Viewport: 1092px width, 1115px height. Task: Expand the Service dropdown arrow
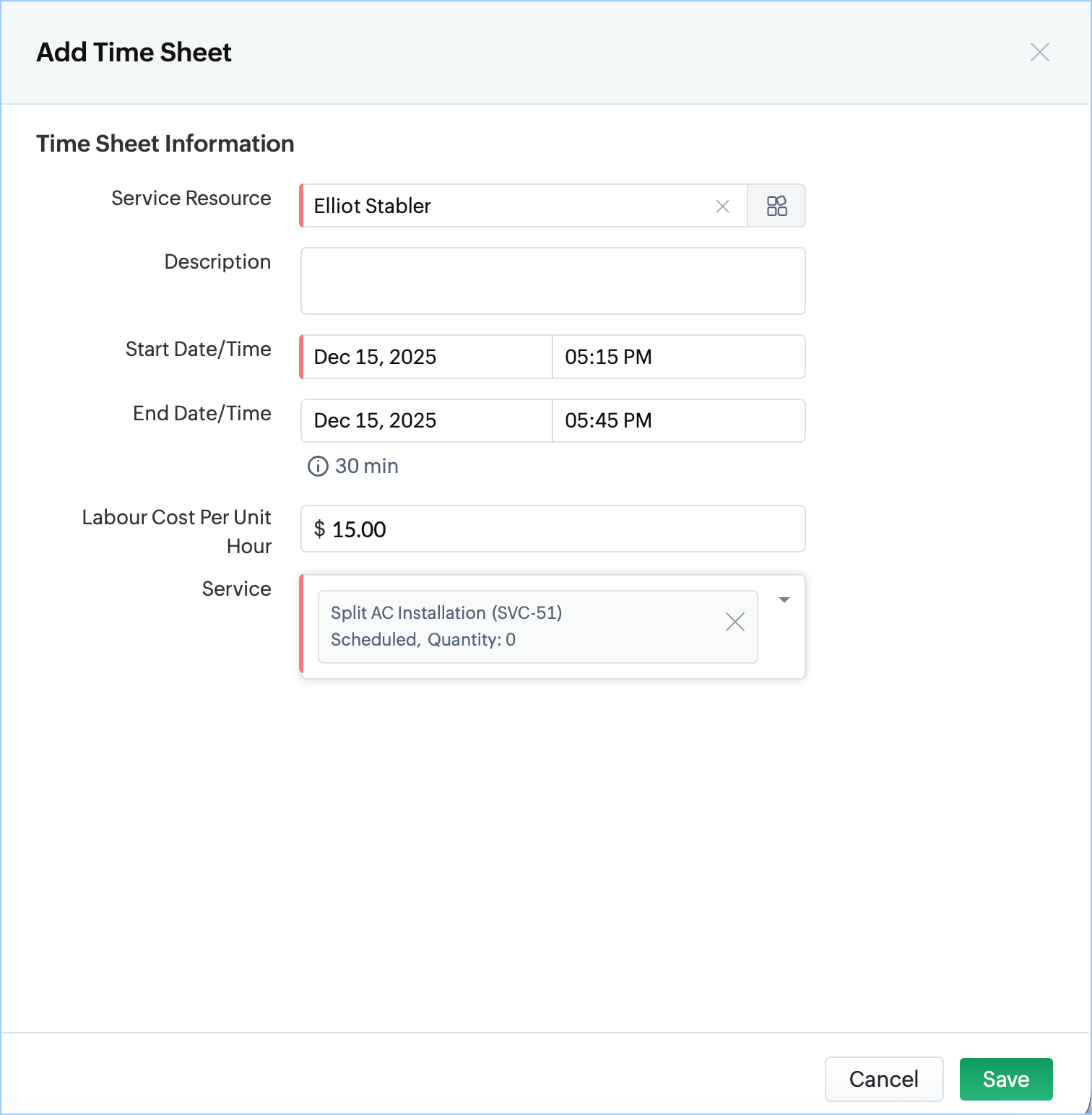point(784,600)
